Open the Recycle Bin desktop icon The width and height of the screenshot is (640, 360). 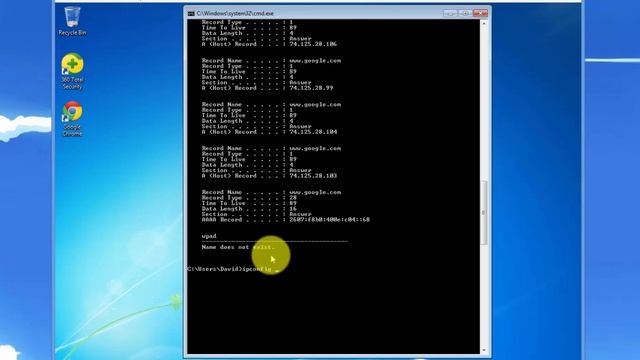click(x=72, y=21)
